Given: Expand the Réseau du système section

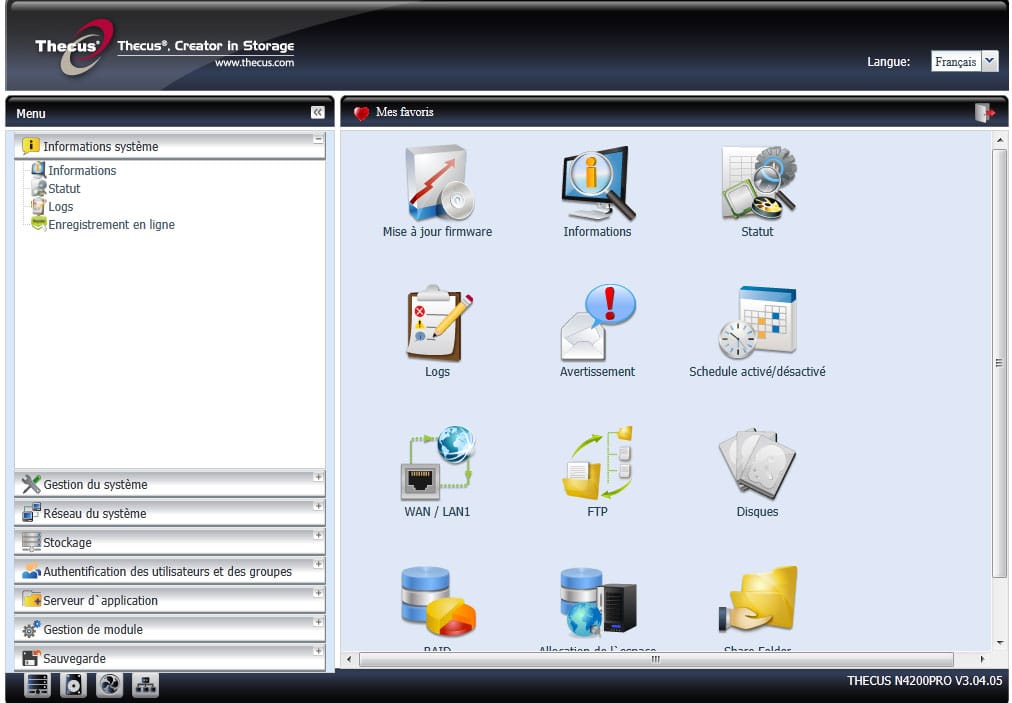Looking at the screenshot, I should pyautogui.click(x=318, y=506).
